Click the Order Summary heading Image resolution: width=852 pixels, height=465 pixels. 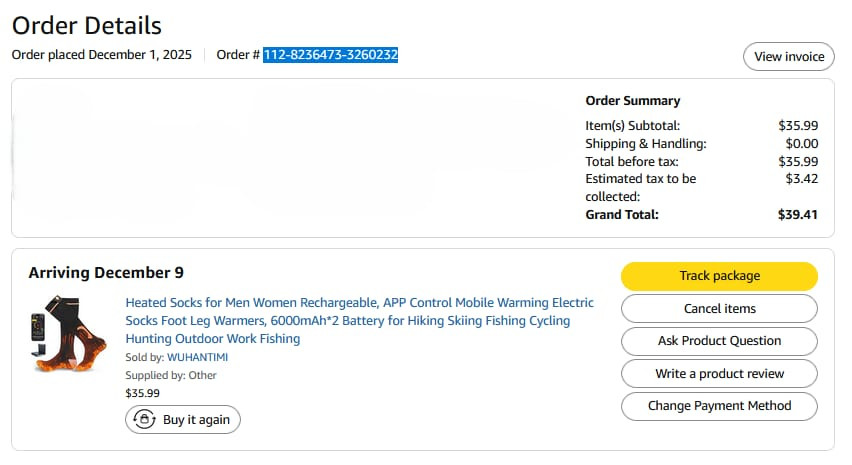point(632,101)
